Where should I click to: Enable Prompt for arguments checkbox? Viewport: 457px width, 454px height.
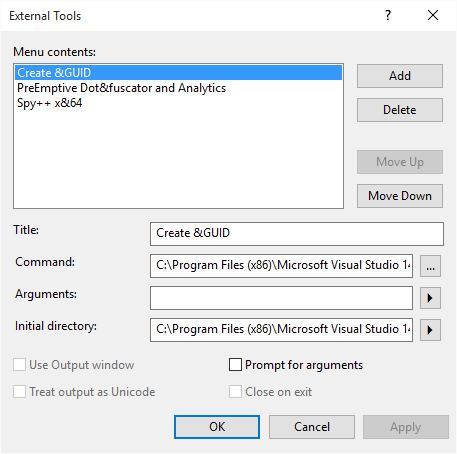pyautogui.click(x=235, y=365)
